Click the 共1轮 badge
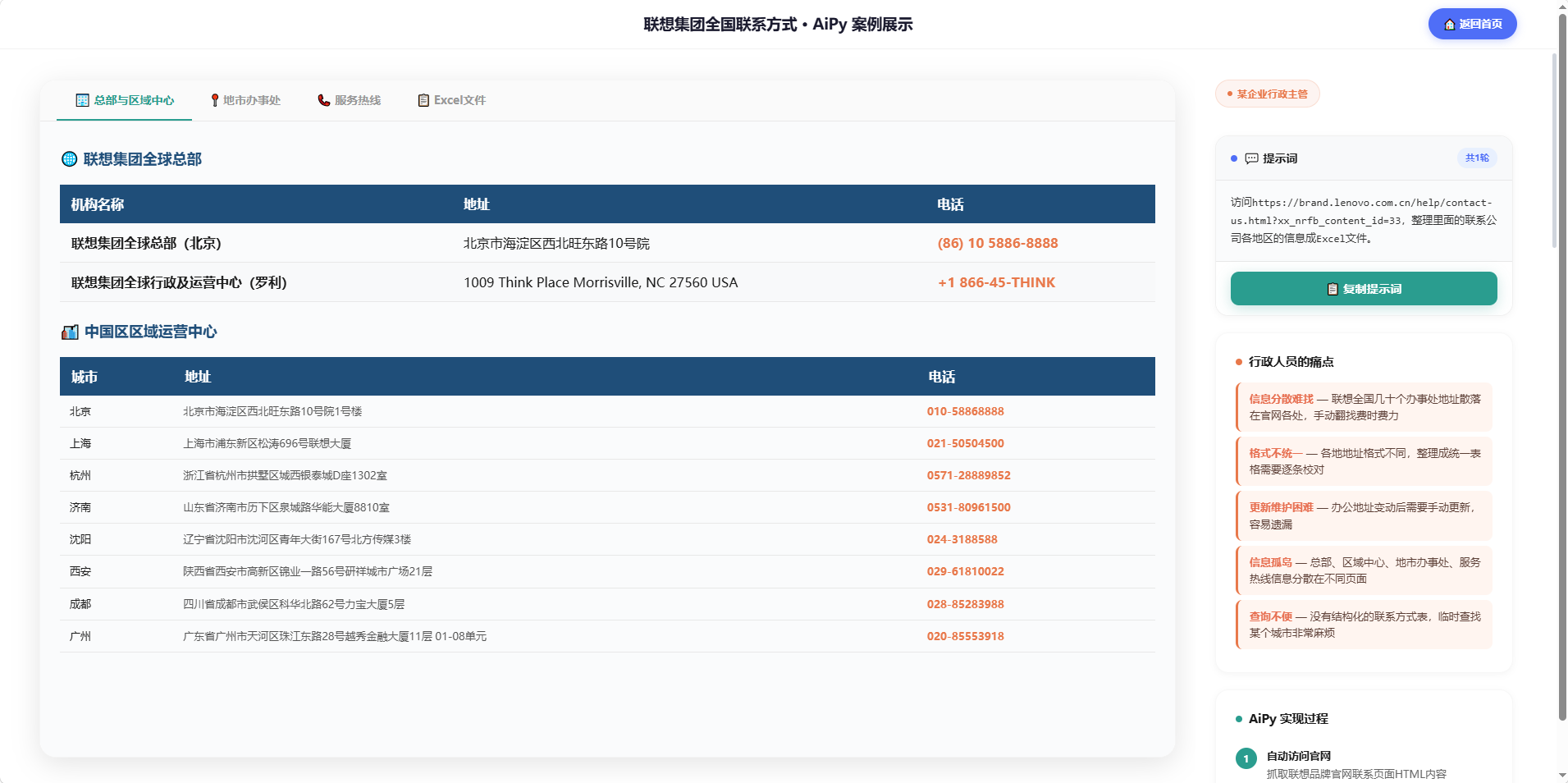Viewport: 1568px width, 783px height. tap(1477, 158)
